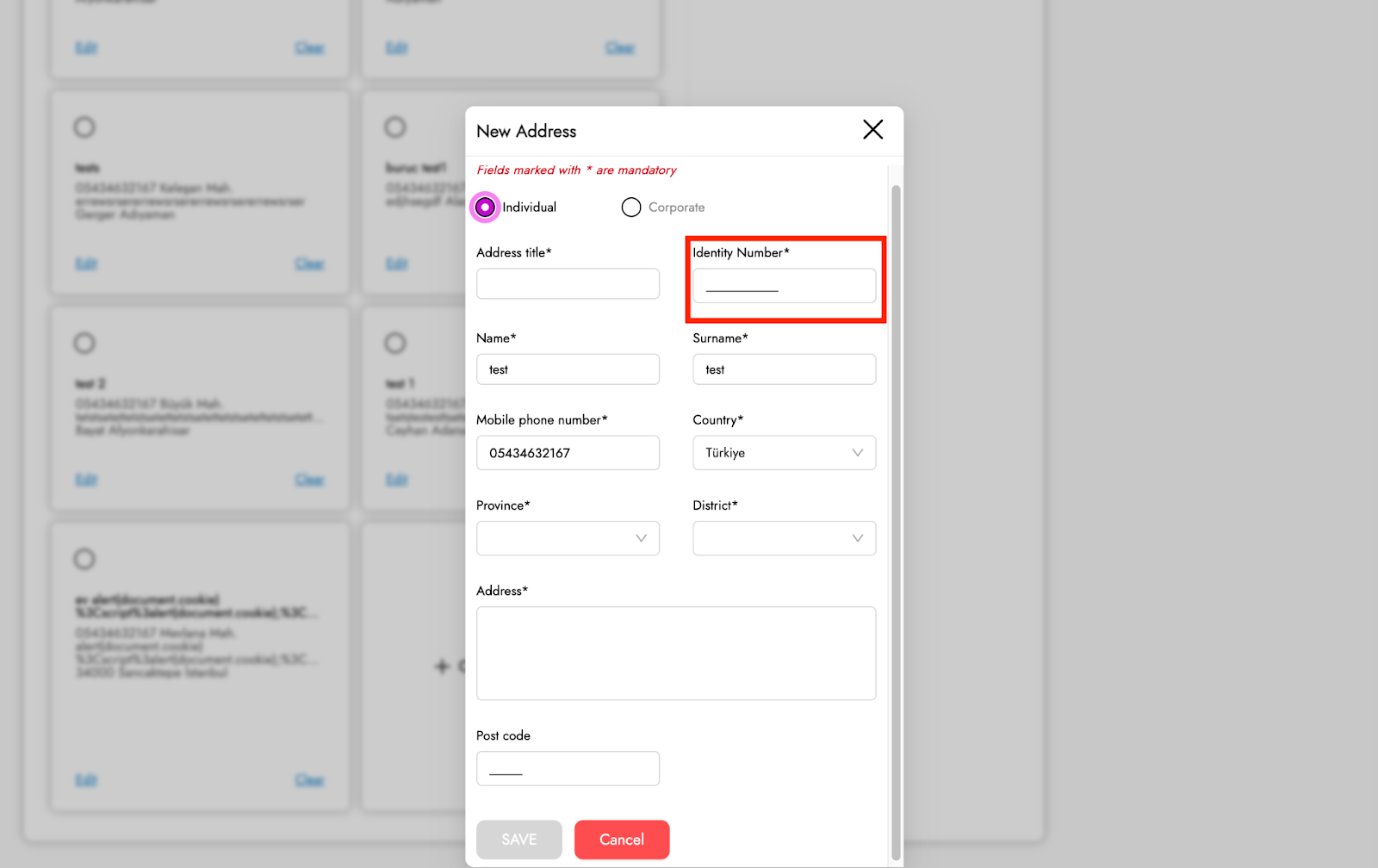Select the Individual radio option
Screen dimensions: 1378x868
pyautogui.click(x=486, y=208)
